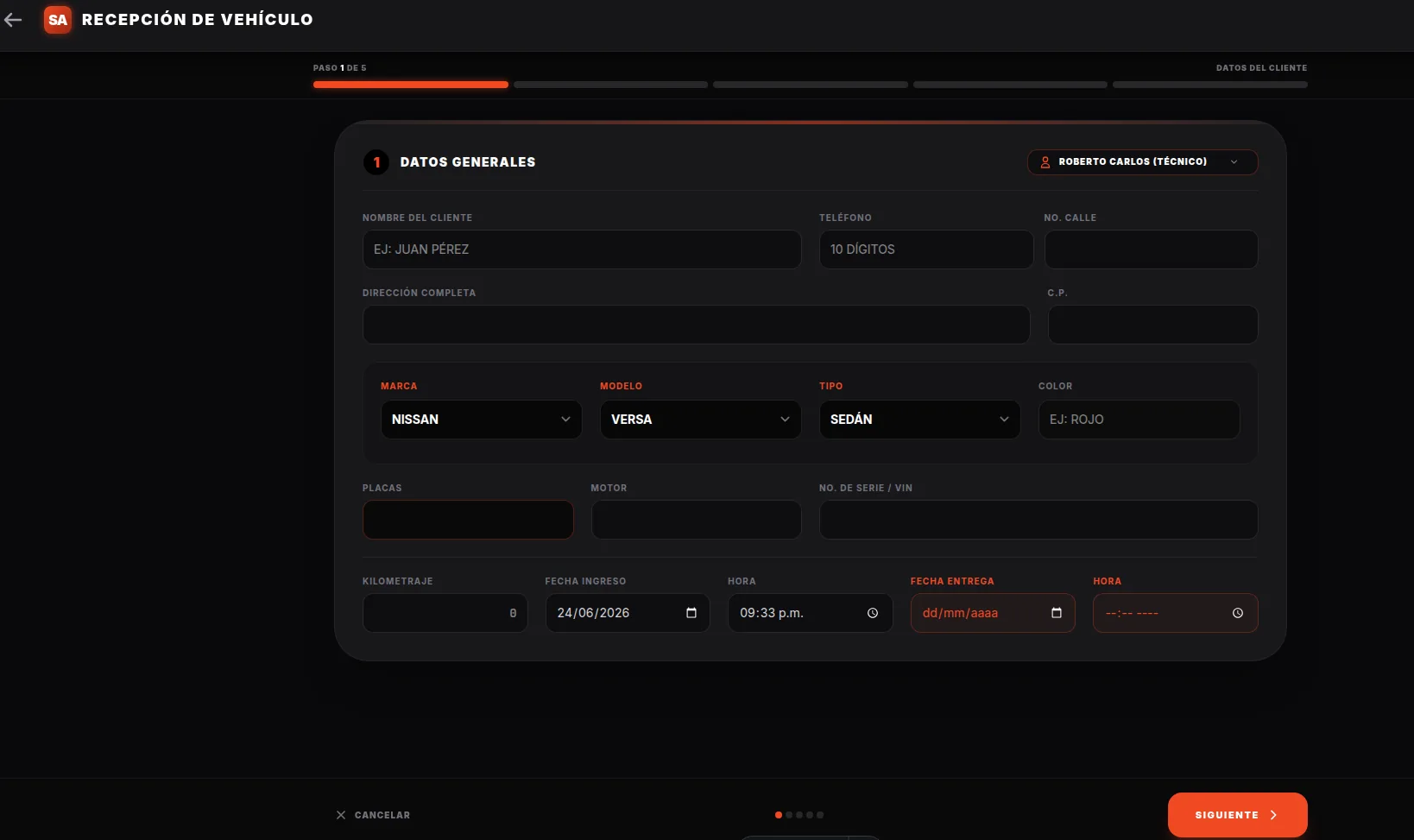Expand the Modelo dropdown showing Versa
This screenshot has height=840, width=1414.
[701, 420]
